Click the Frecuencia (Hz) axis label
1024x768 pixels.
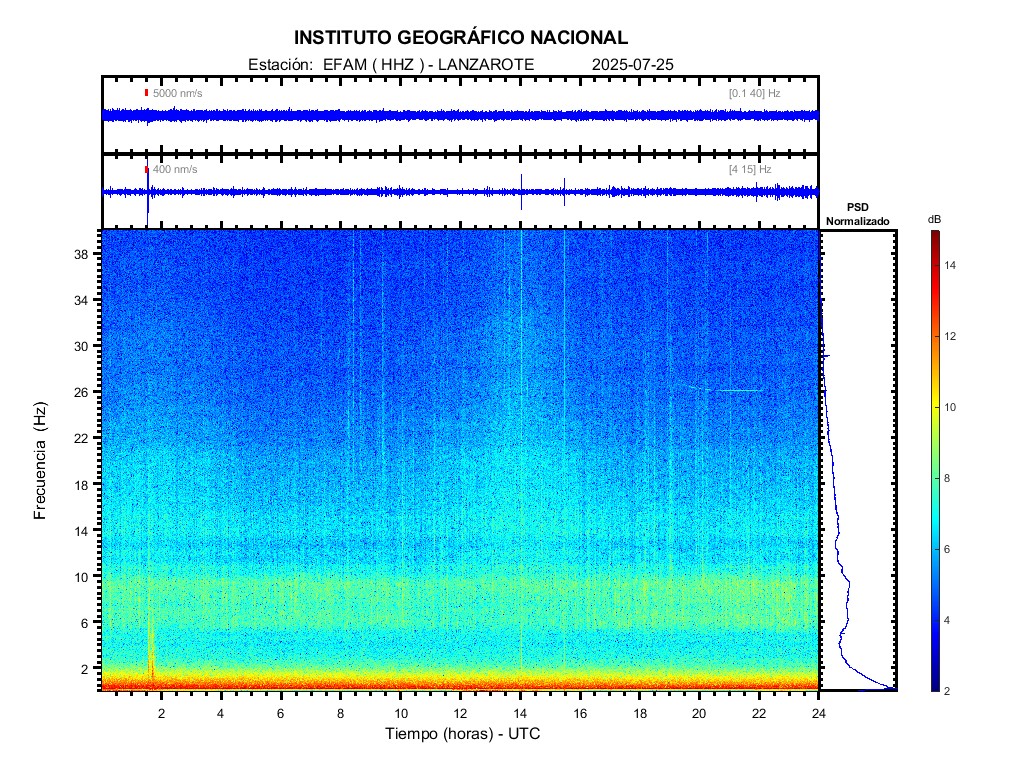(x=40, y=461)
